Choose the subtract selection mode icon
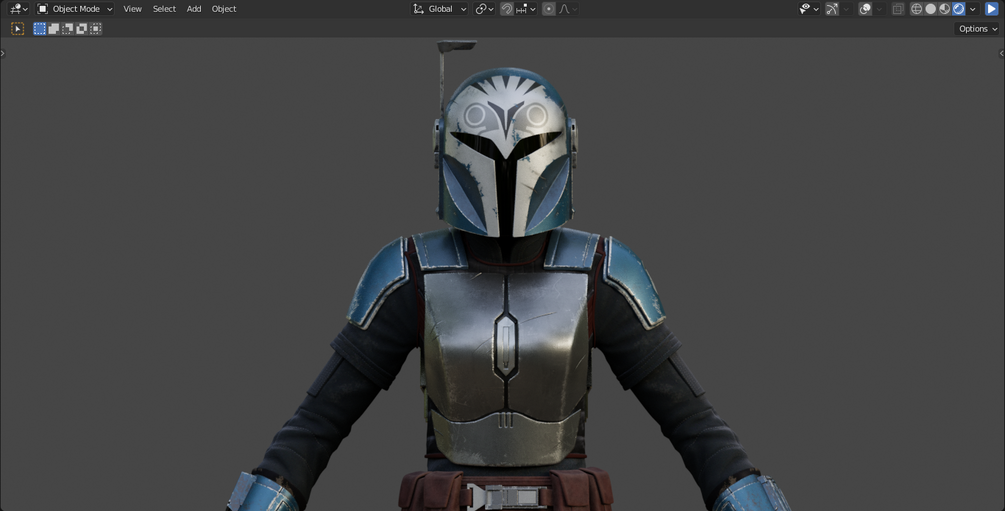The width and height of the screenshot is (1005, 511). (67, 28)
